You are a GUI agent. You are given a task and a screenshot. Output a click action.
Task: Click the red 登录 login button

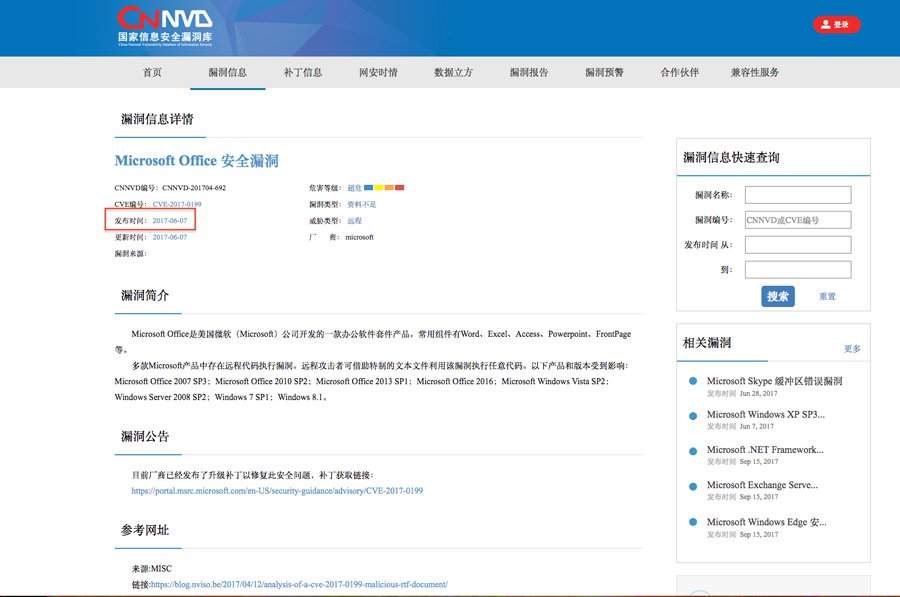(836, 25)
